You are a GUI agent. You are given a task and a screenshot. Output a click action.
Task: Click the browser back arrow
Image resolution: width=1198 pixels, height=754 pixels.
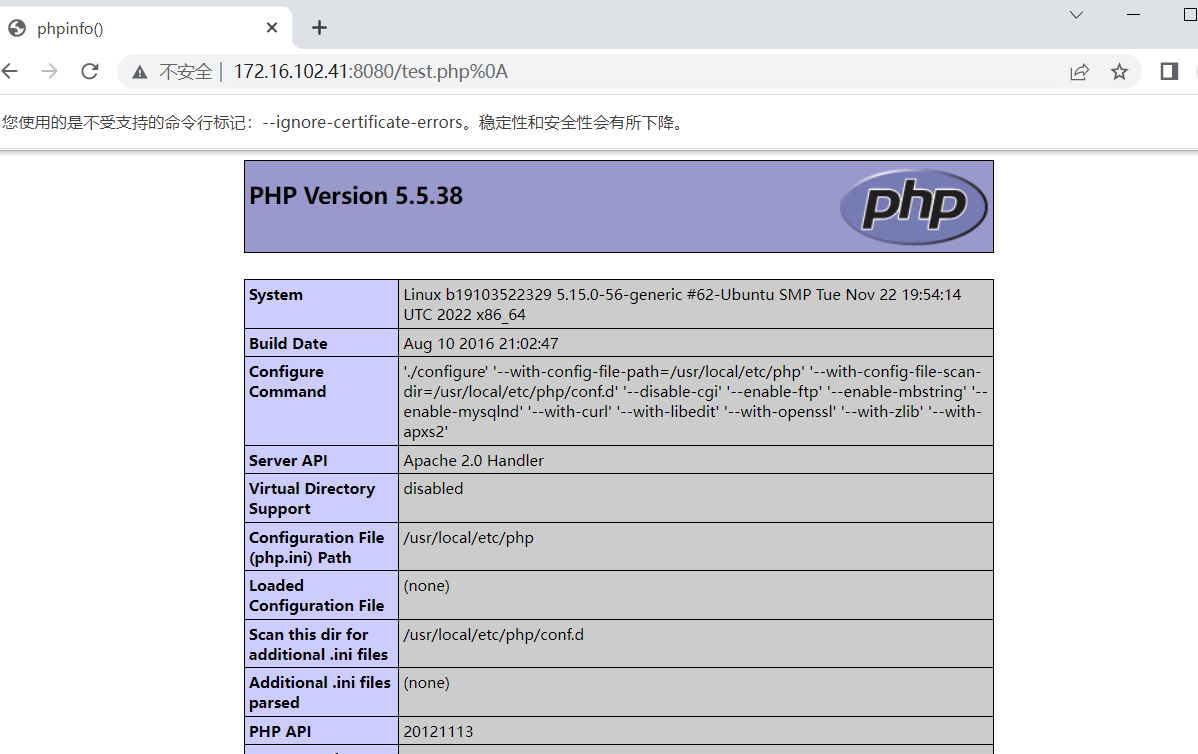pyautogui.click(x=9, y=71)
